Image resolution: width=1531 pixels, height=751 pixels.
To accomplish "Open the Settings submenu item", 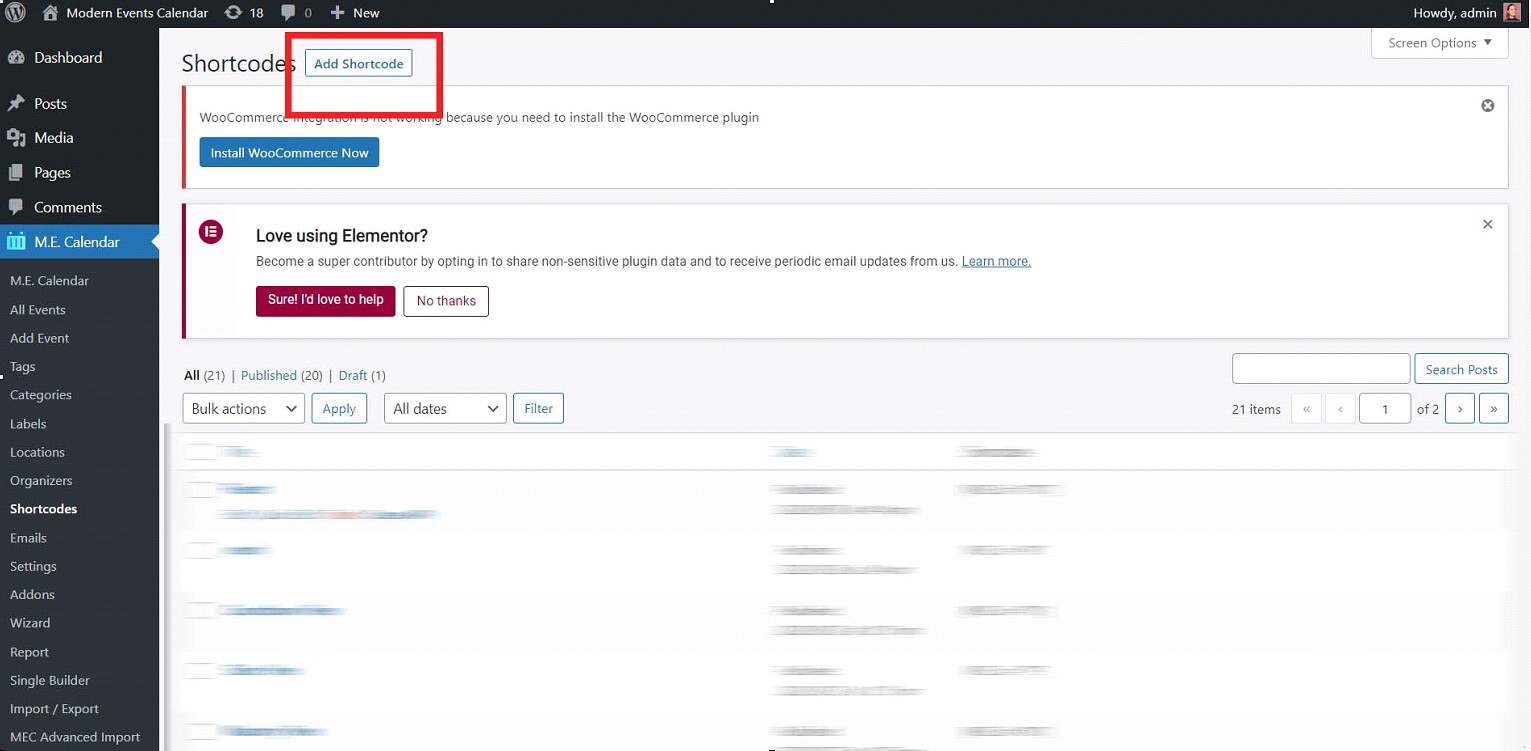I will [x=33, y=566].
